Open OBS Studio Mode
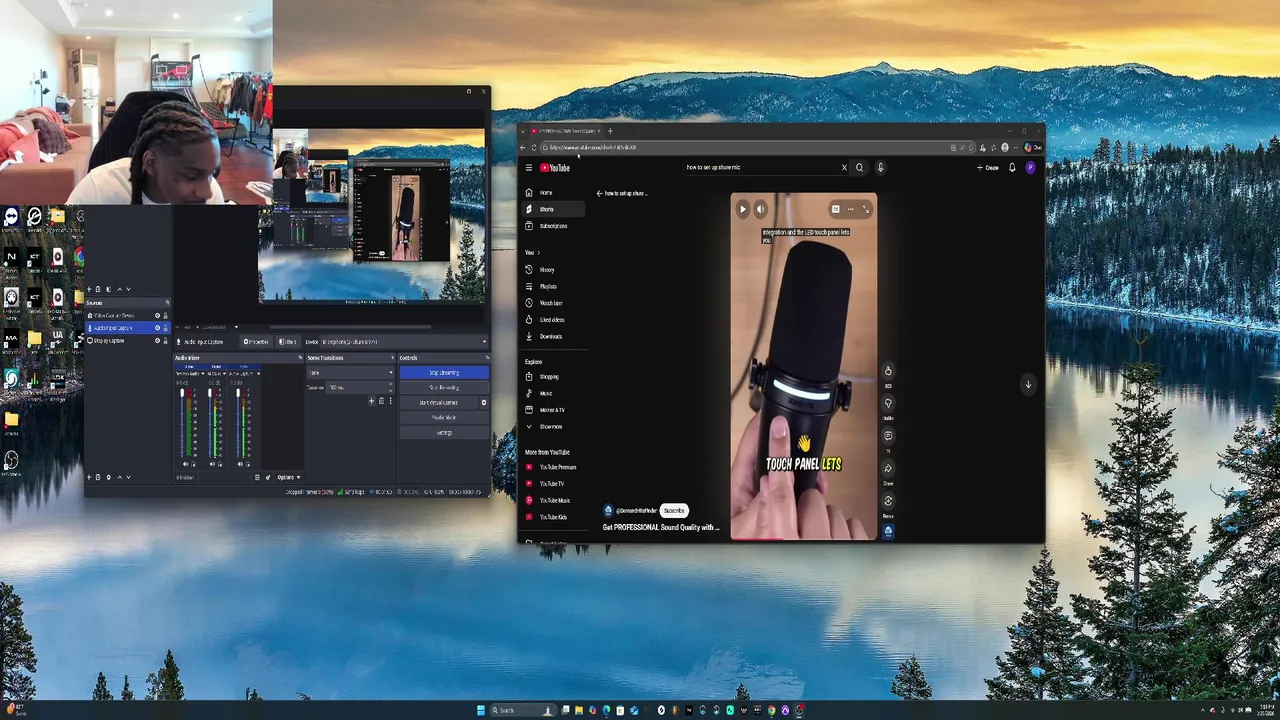1280x720 pixels. point(444,418)
